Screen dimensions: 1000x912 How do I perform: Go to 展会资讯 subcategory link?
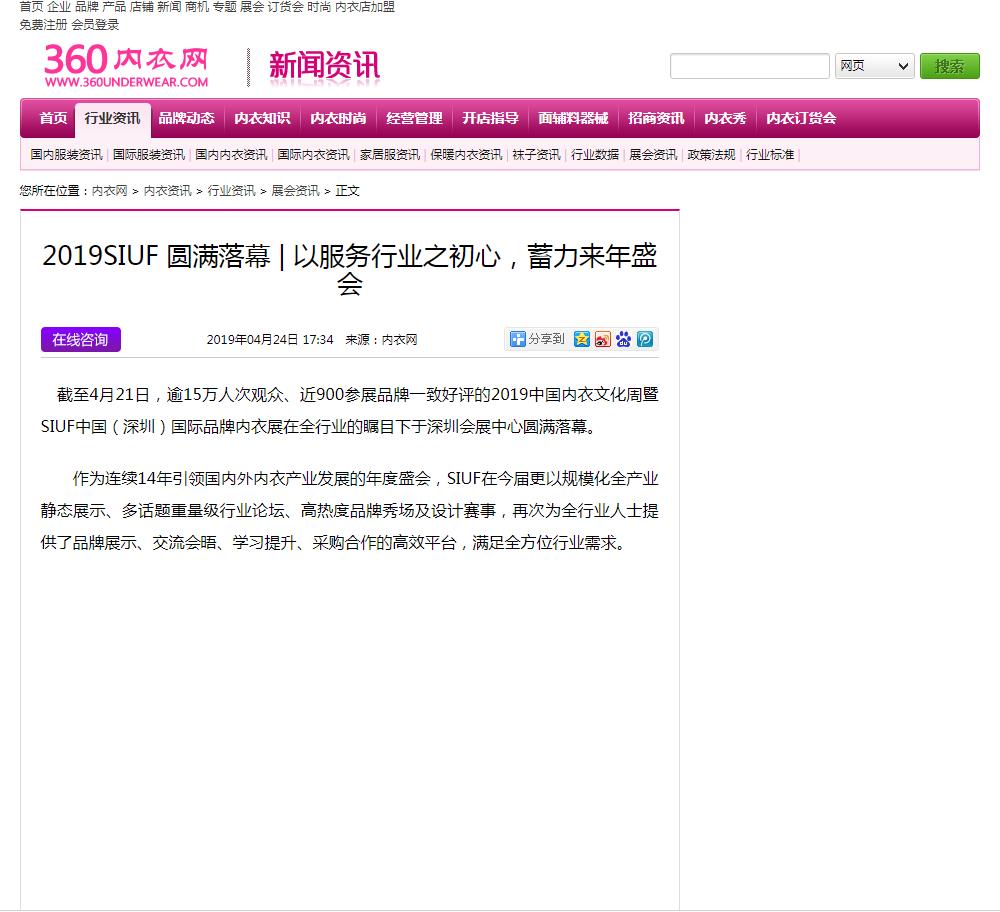pos(653,155)
